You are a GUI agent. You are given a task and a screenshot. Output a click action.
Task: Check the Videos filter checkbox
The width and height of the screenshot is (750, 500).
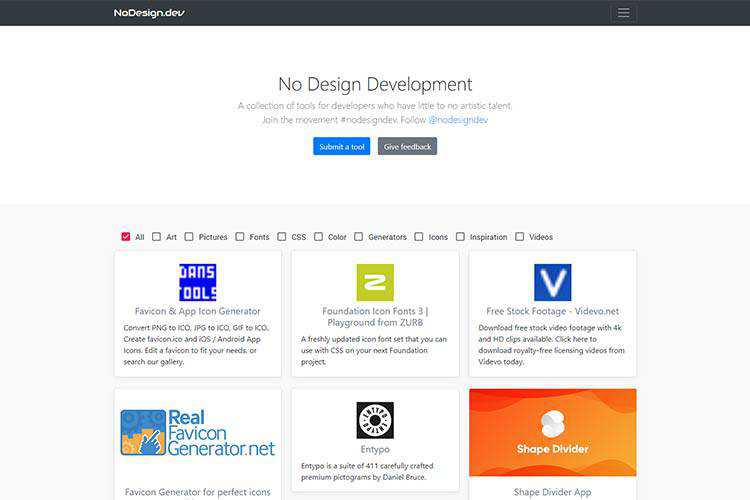tap(520, 237)
